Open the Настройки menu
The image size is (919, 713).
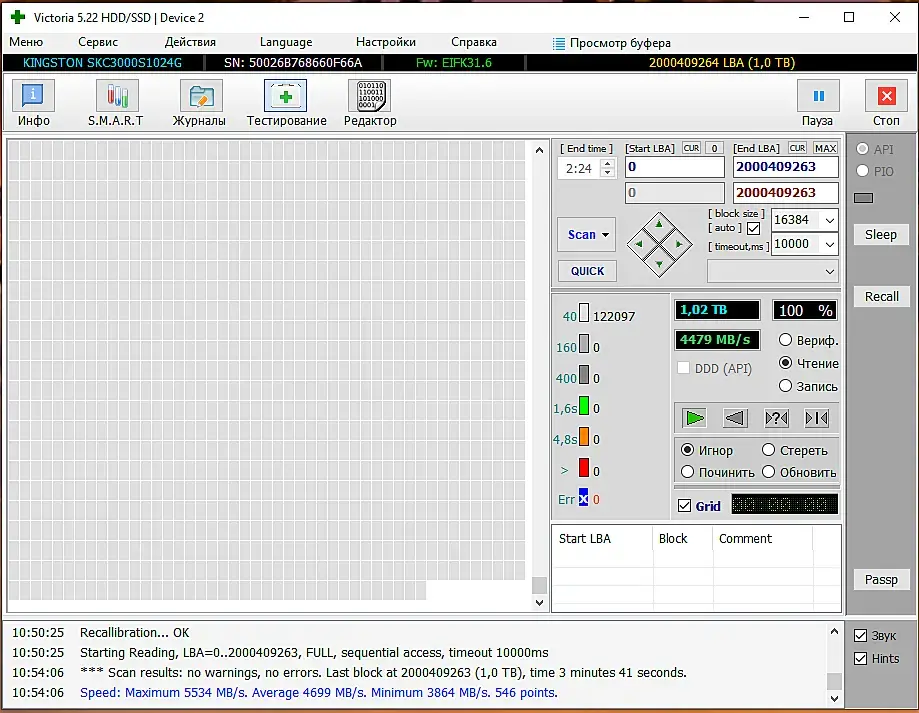385,42
